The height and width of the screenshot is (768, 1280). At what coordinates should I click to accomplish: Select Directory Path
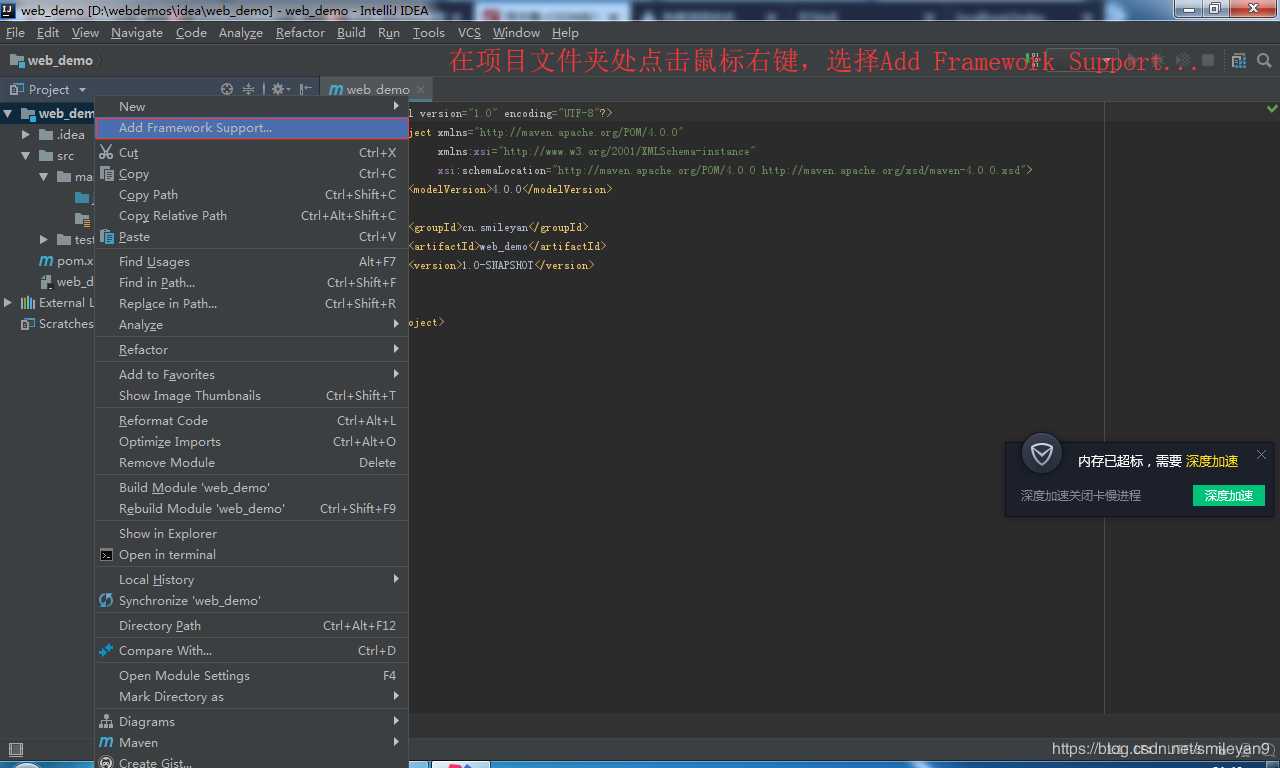click(251, 625)
